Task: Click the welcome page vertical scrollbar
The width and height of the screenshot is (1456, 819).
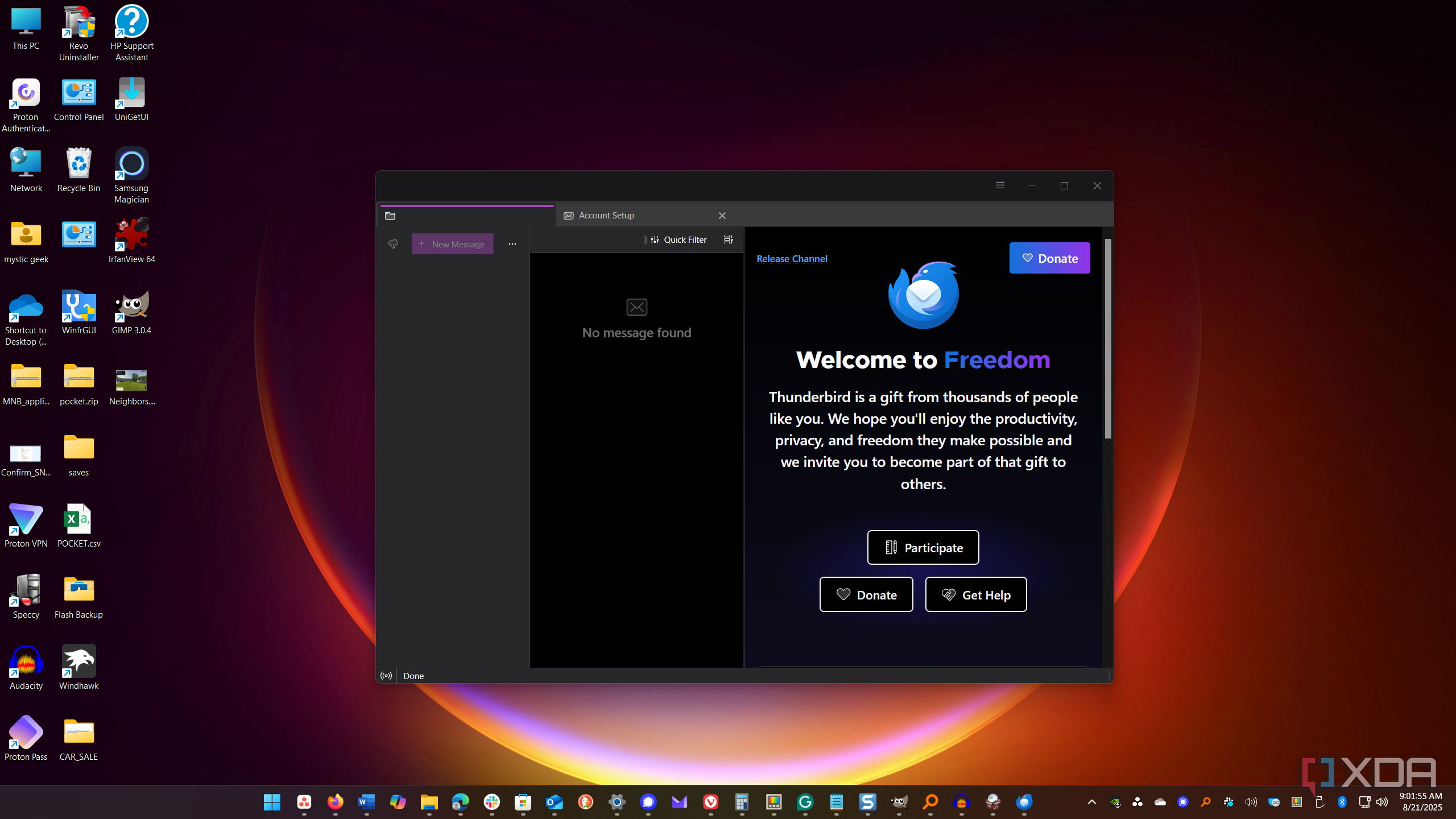Action: (1108, 338)
